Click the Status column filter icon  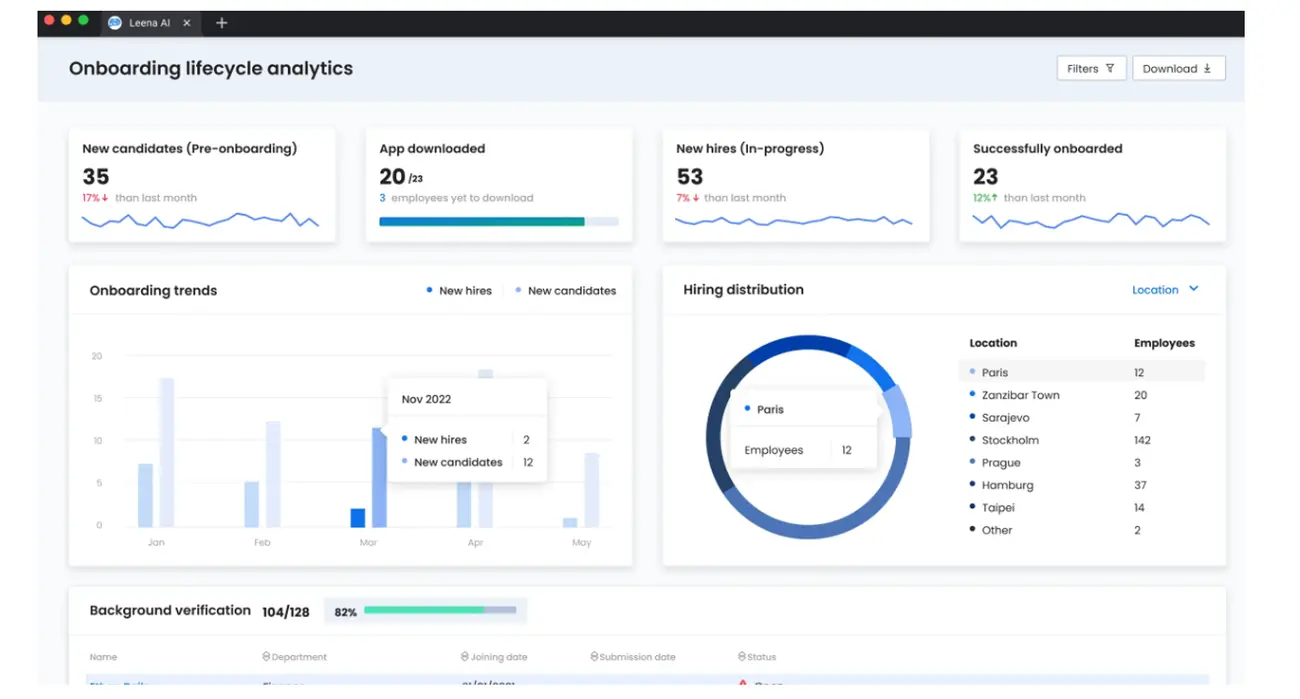[x=742, y=657]
